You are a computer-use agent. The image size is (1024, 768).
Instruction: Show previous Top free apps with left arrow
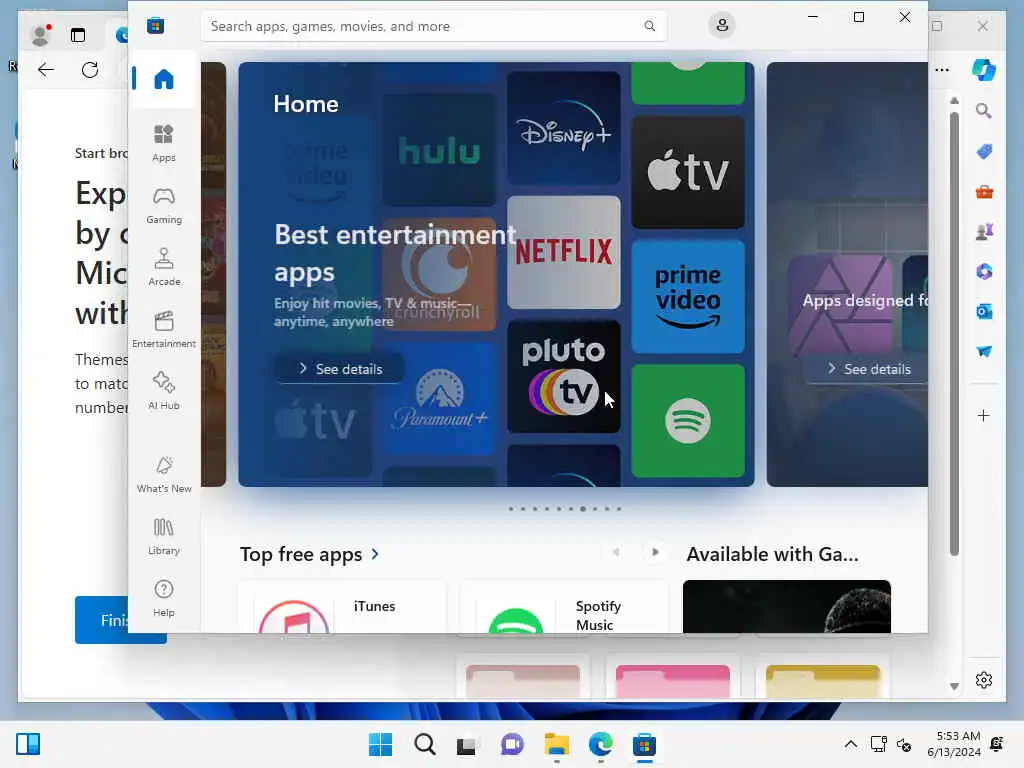[x=616, y=552]
